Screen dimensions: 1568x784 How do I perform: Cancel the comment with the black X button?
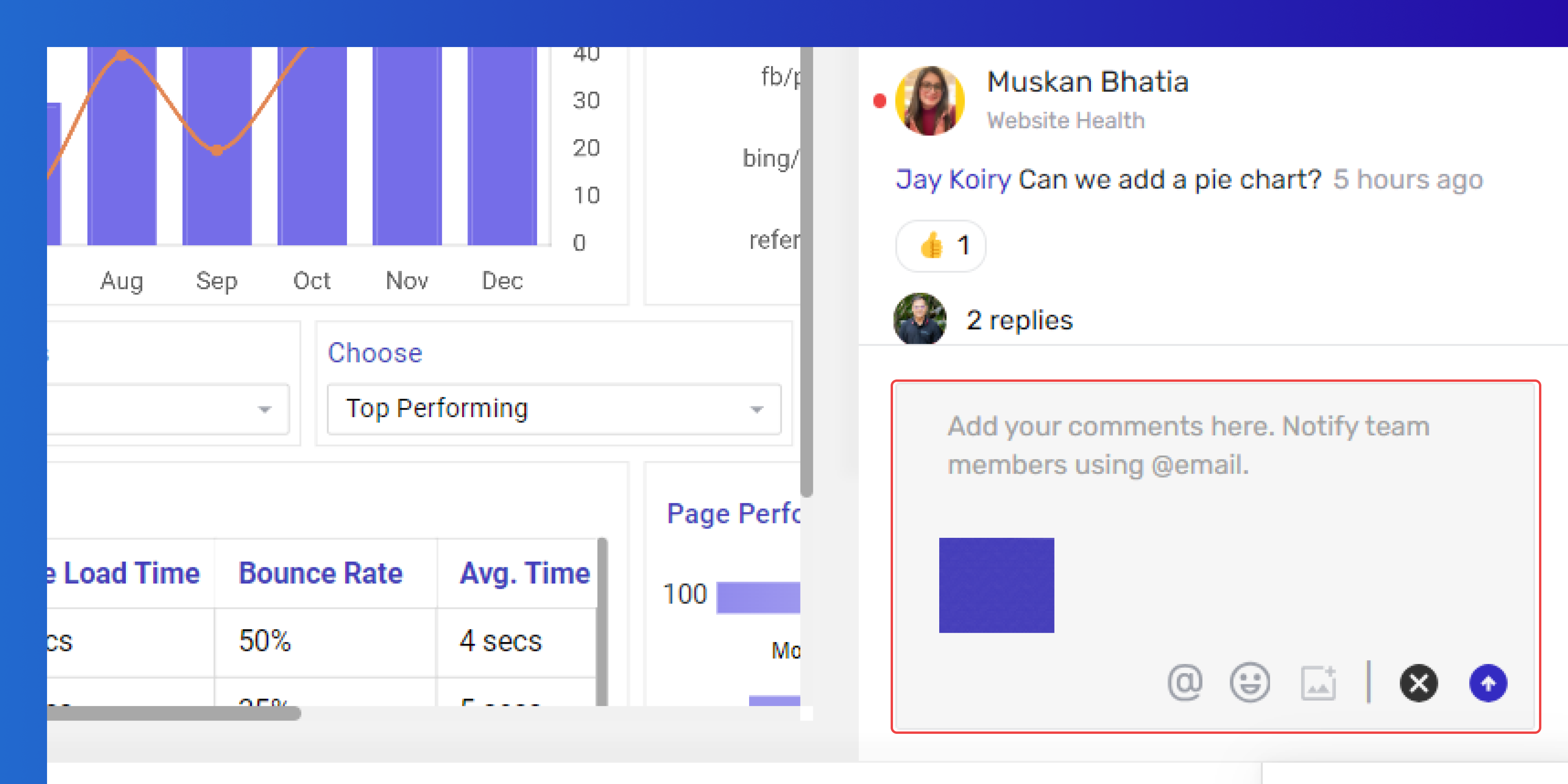[1418, 683]
